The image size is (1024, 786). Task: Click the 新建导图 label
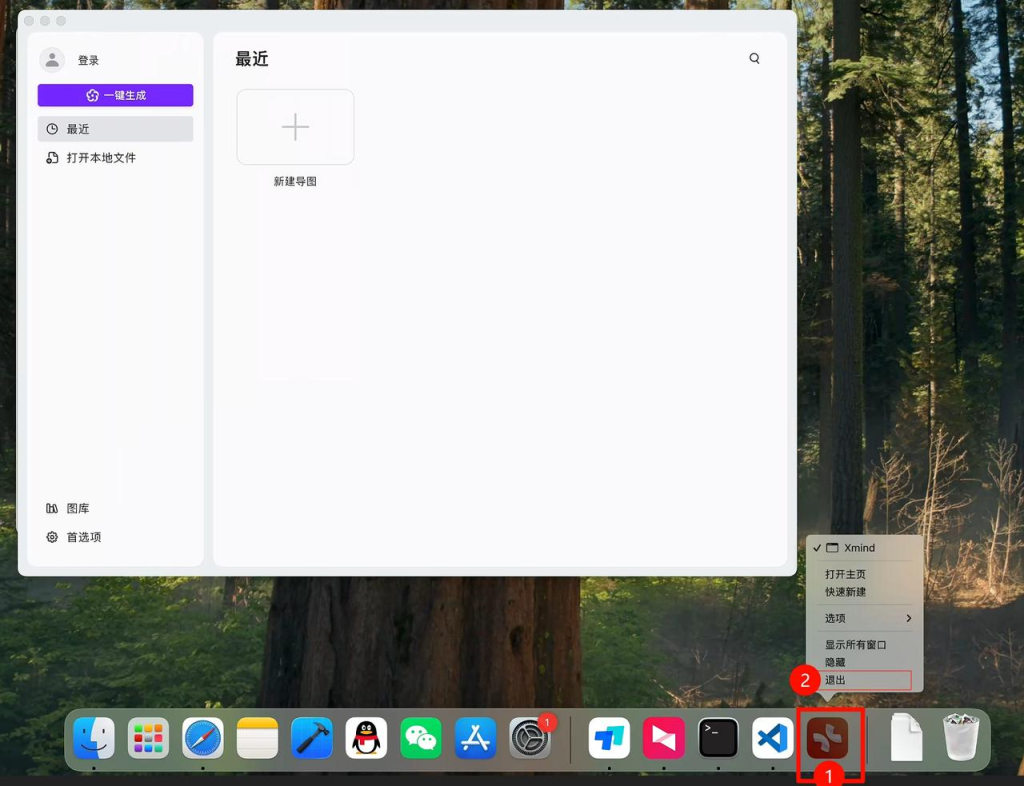tap(295, 181)
